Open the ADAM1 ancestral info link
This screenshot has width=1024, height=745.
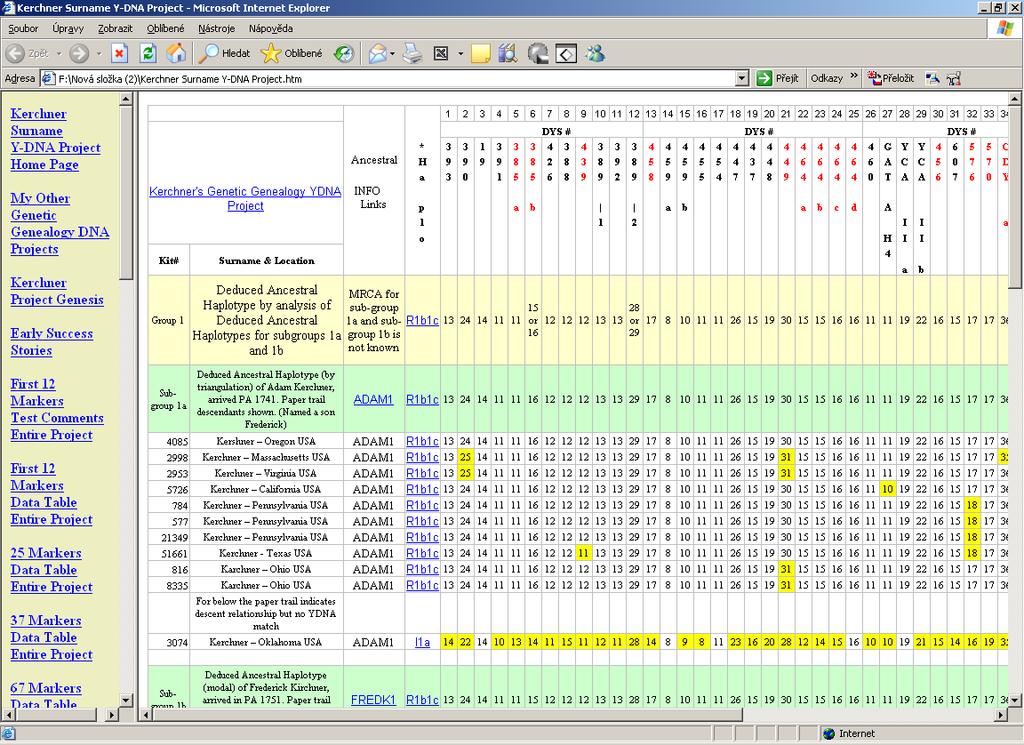click(373, 400)
